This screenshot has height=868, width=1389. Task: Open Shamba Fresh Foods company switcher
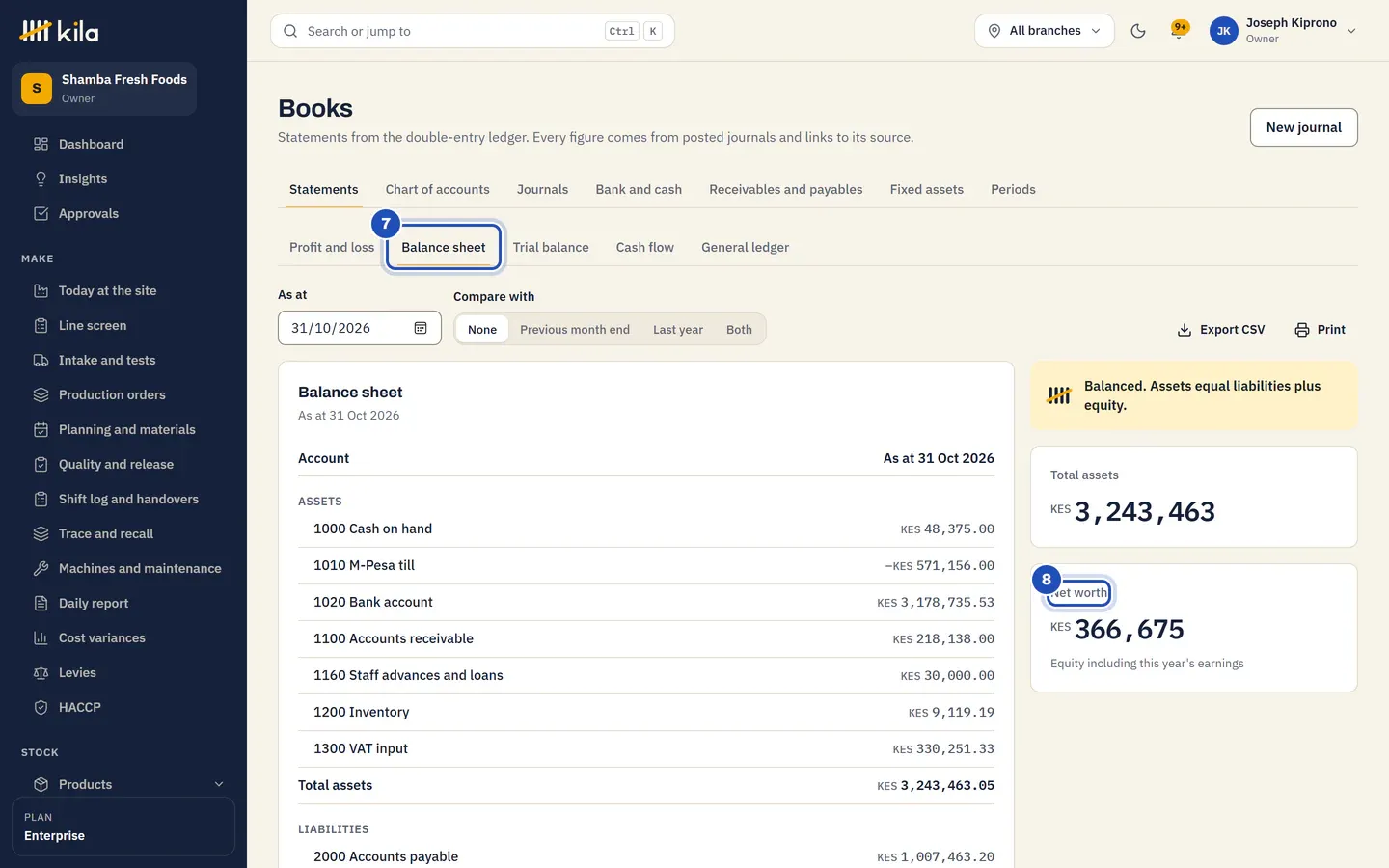coord(104,89)
